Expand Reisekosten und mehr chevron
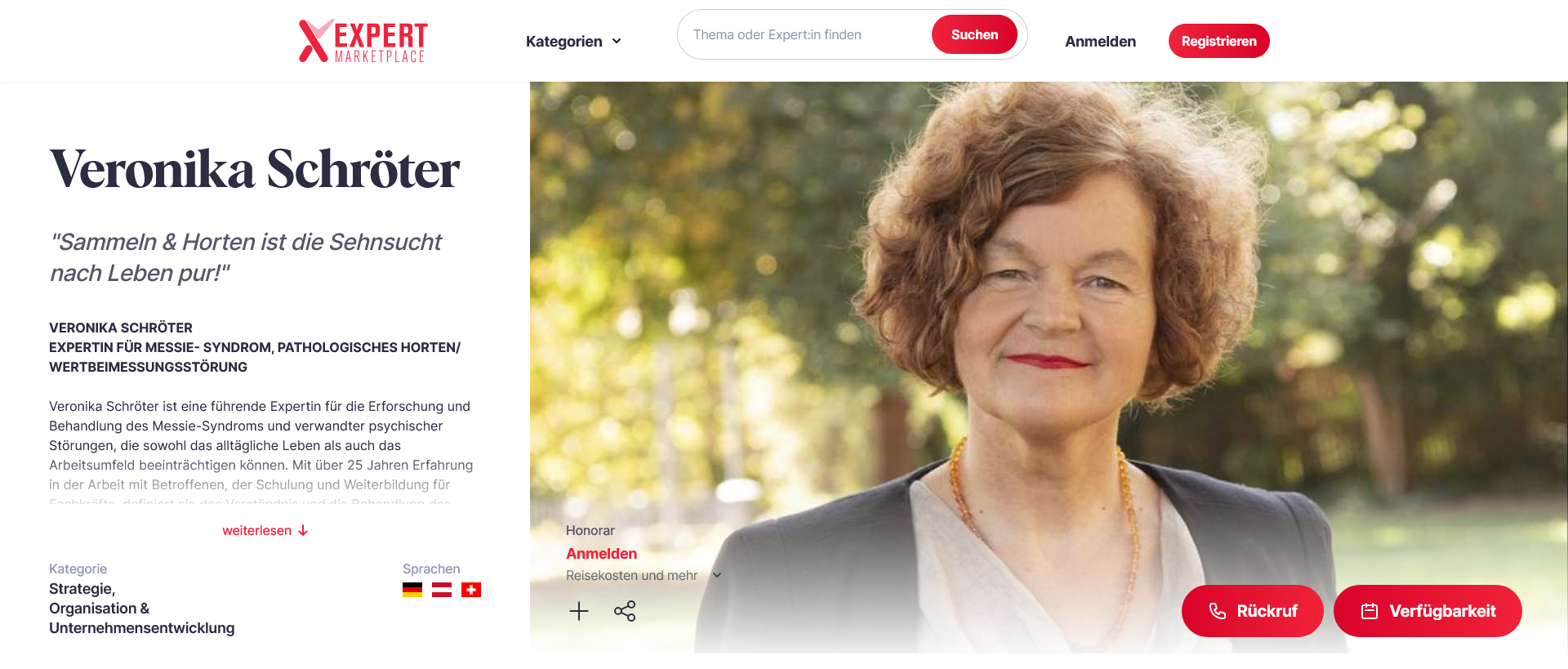The height and width of the screenshot is (669, 1568). point(717,575)
